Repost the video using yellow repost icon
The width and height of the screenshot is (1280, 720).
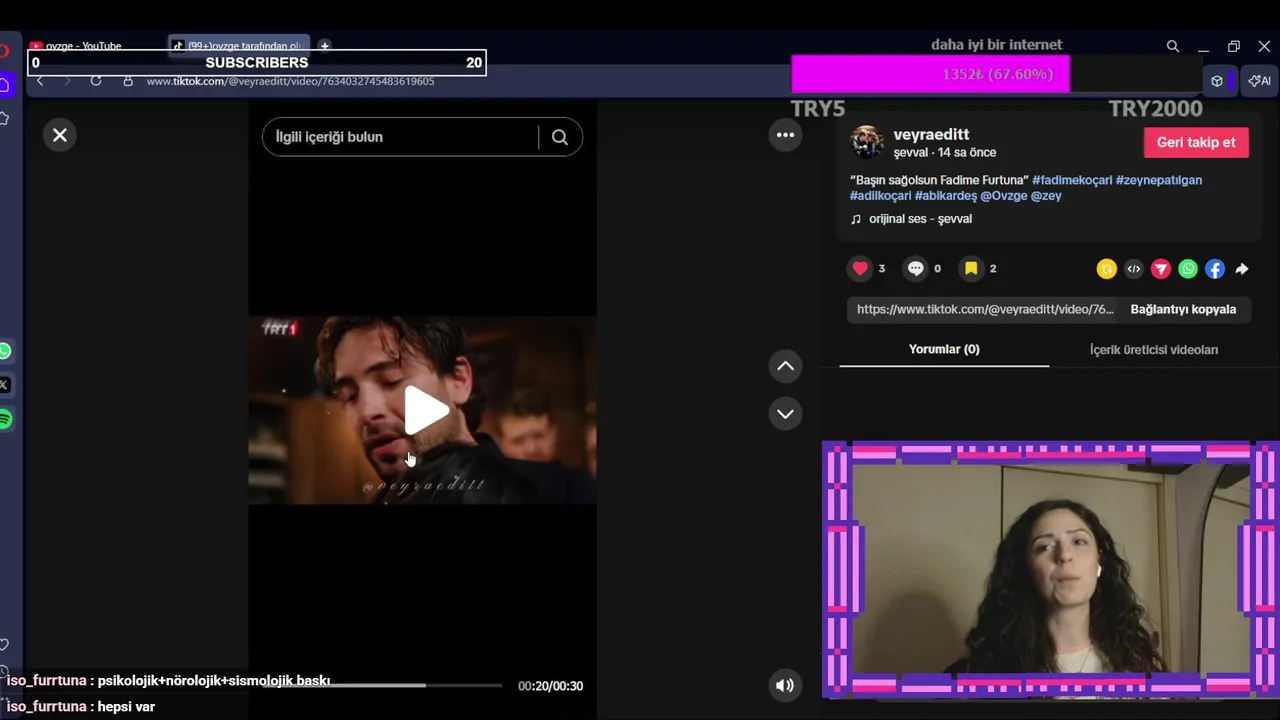click(1106, 269)
